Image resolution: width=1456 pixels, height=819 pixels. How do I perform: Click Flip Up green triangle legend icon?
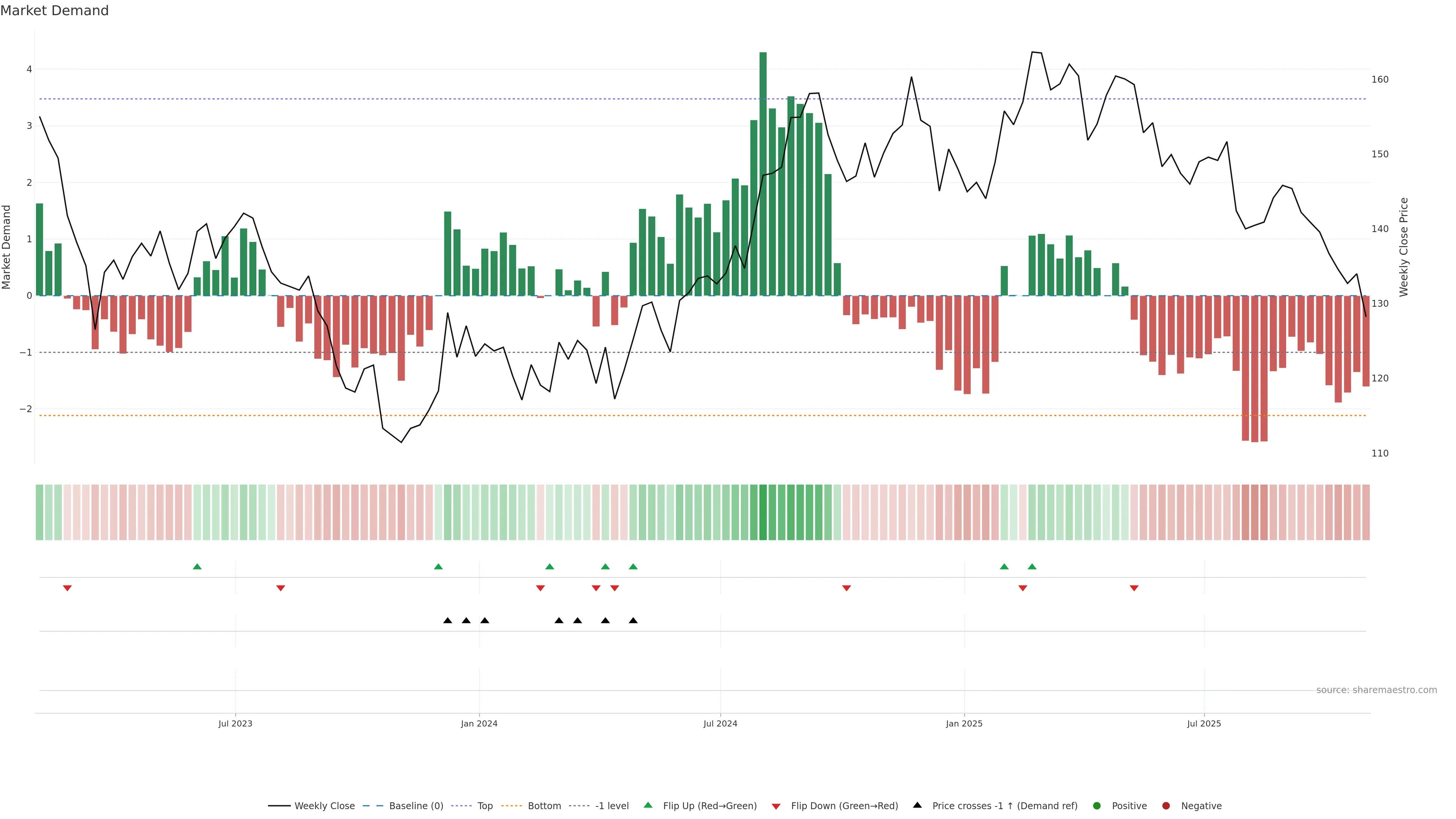pyautogui.click(x=648, y=805)
